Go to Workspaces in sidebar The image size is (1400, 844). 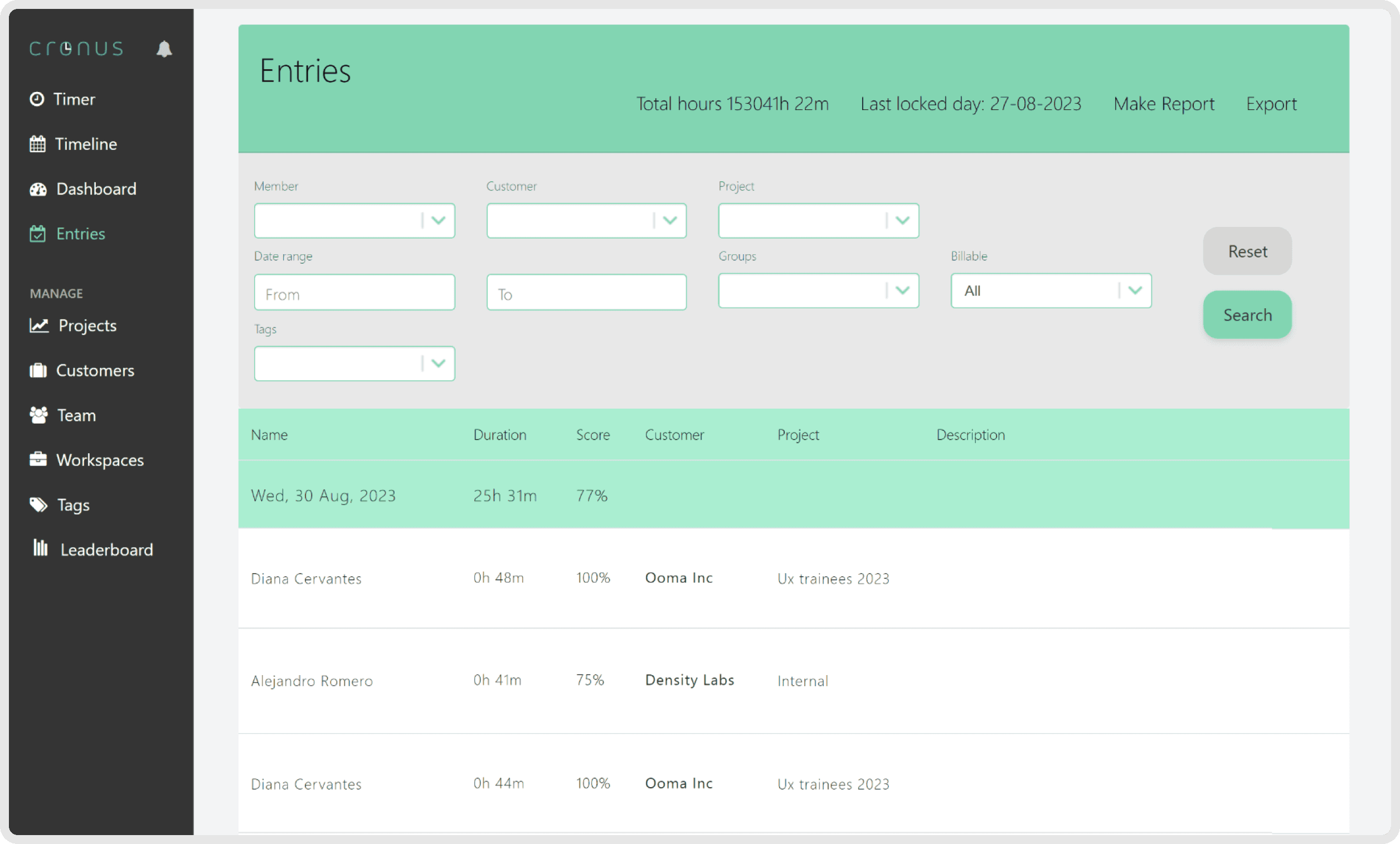coord(99,460)
